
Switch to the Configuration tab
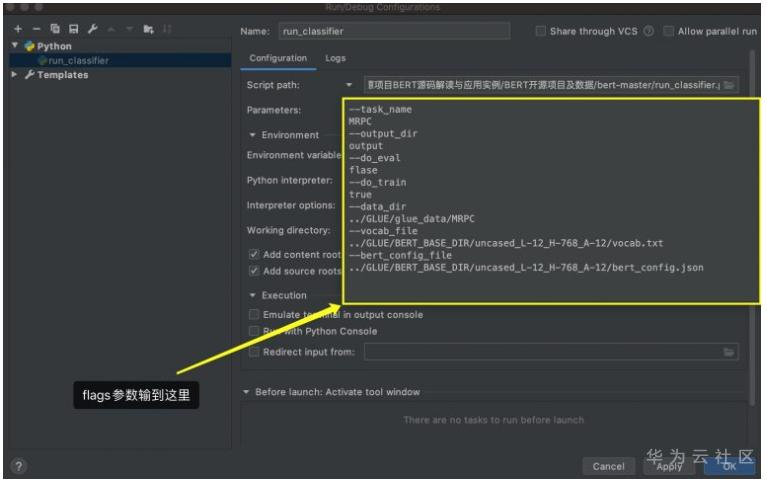[x=278, y=58]
